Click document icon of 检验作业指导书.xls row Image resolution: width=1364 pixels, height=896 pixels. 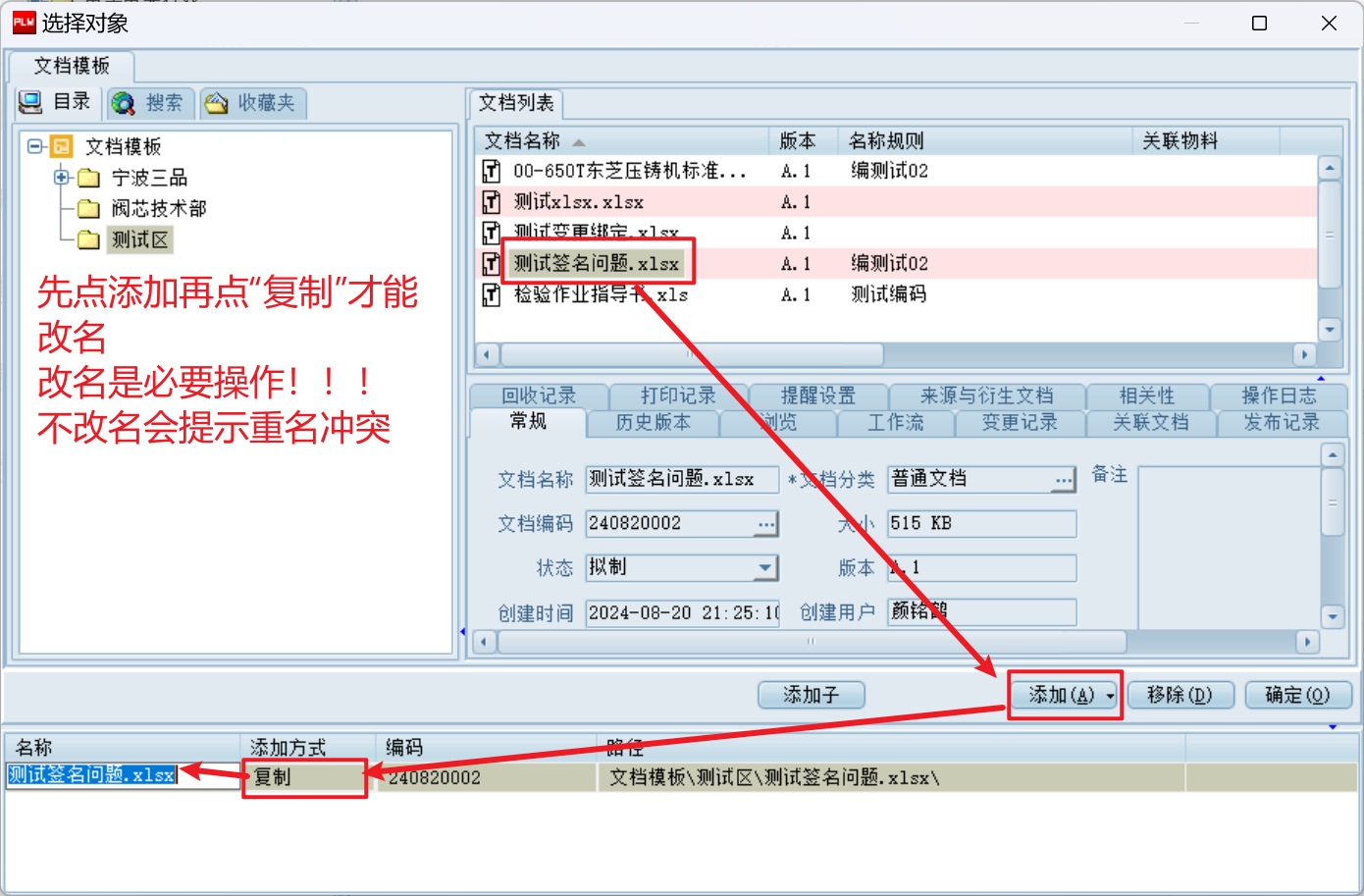492,294
